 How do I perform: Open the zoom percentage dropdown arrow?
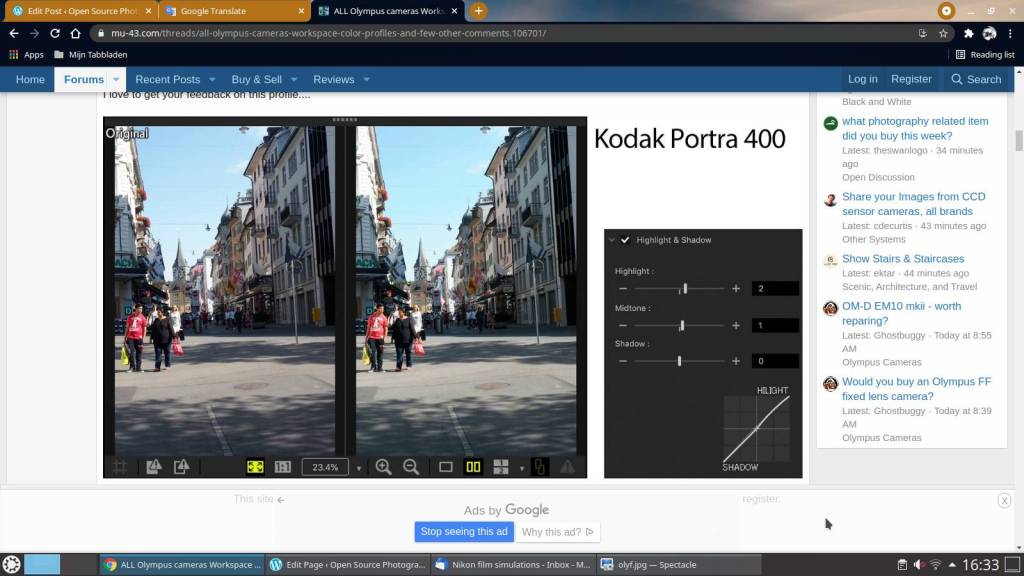click(359, 468)
